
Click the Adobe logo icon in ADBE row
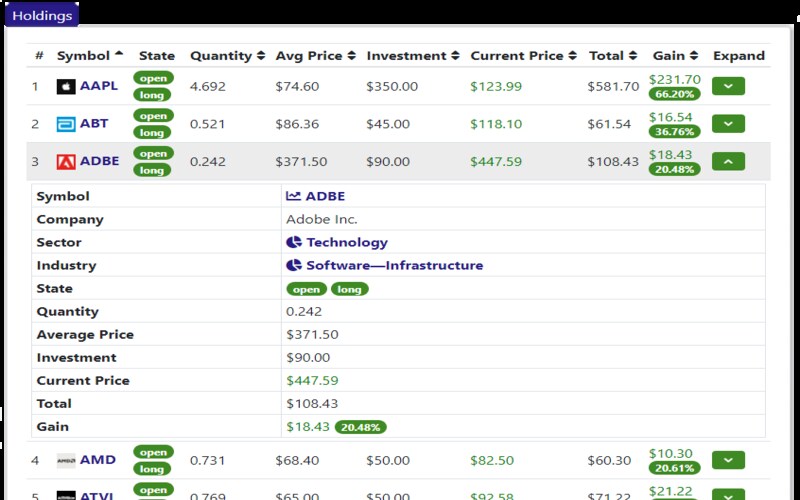(x=66, y=162)
